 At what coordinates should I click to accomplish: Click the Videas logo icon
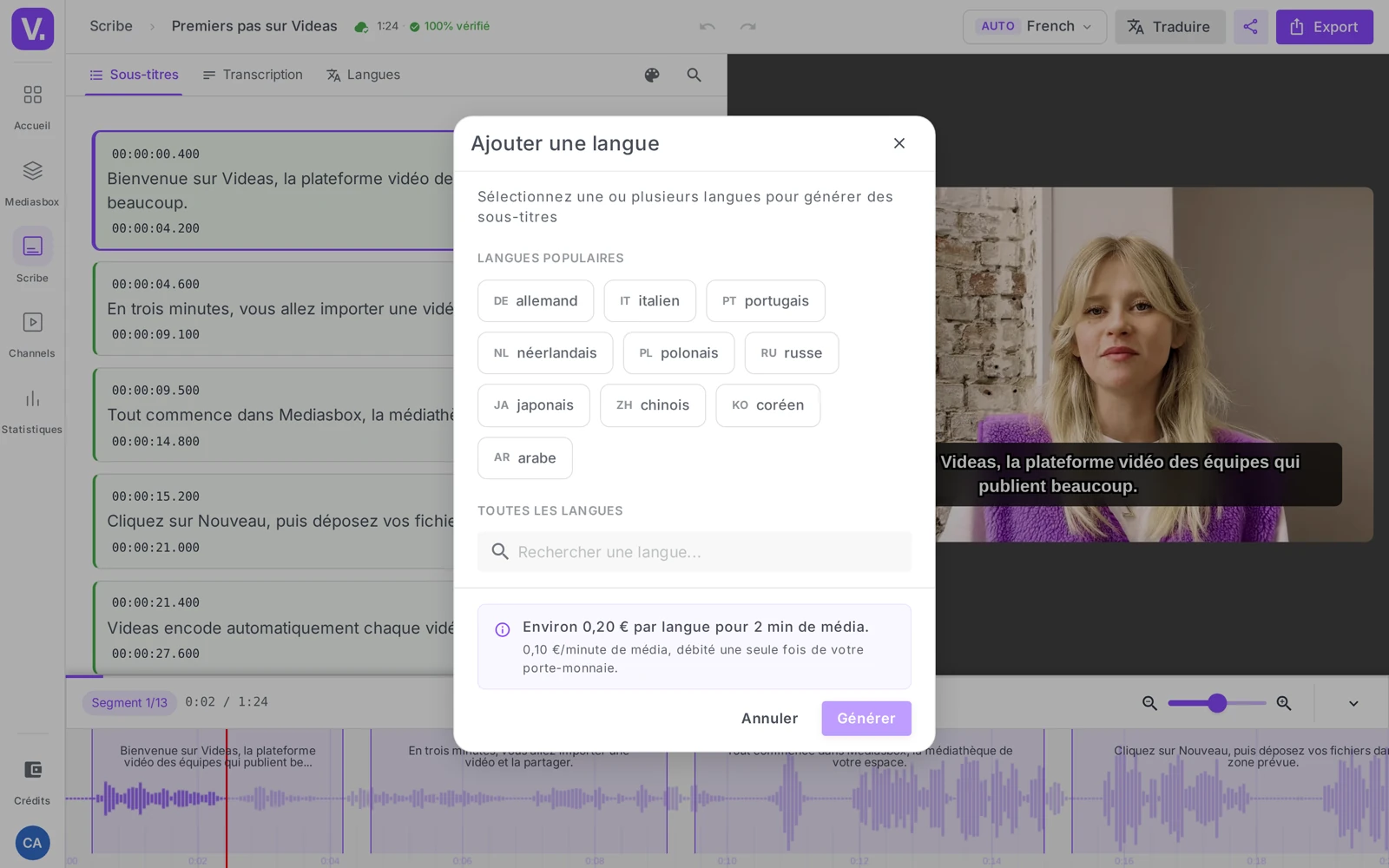32,29
